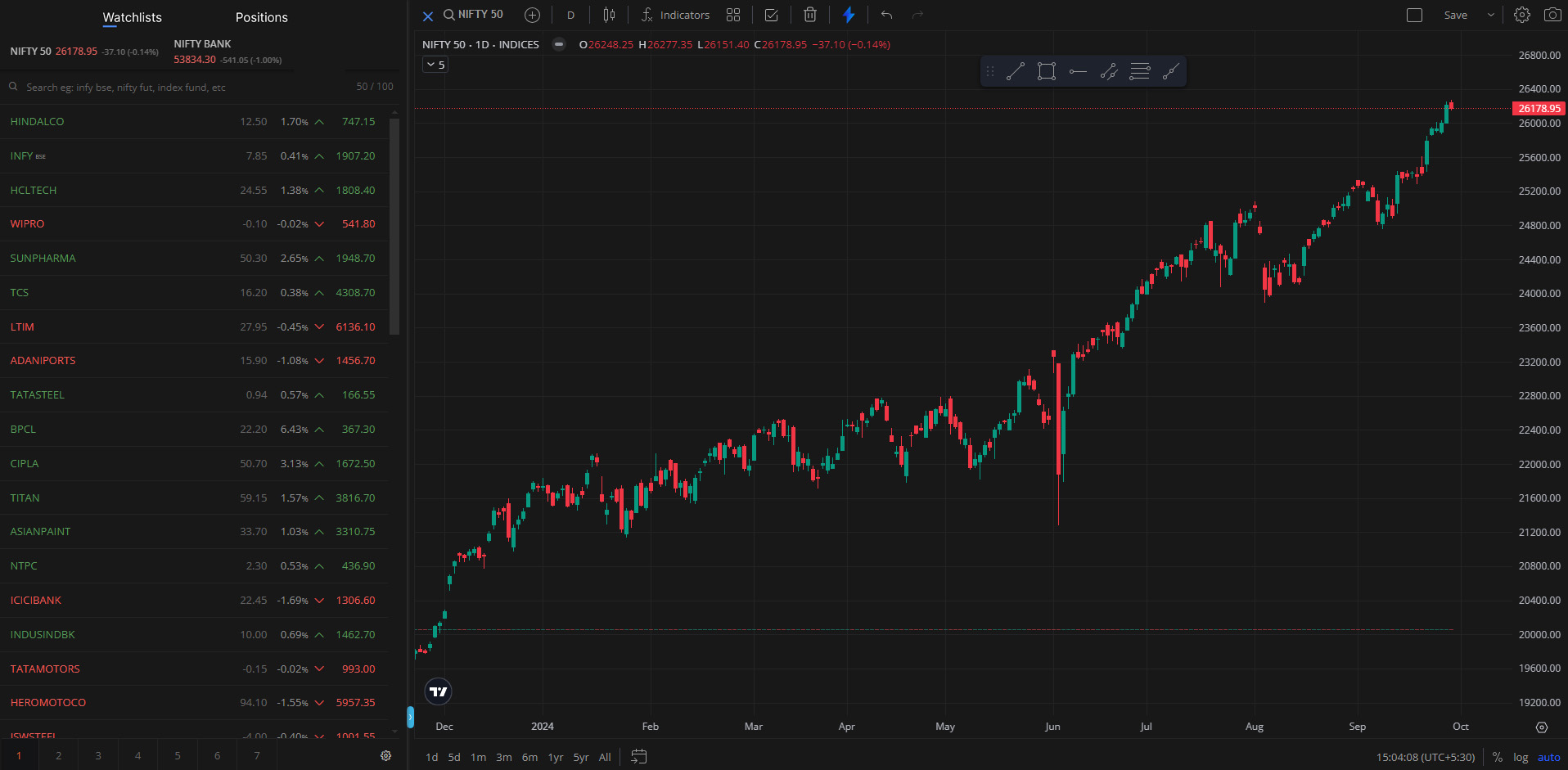Toggle auto scale for price axis
The image size is (1568, 770).
click(x=1548, y=757)
